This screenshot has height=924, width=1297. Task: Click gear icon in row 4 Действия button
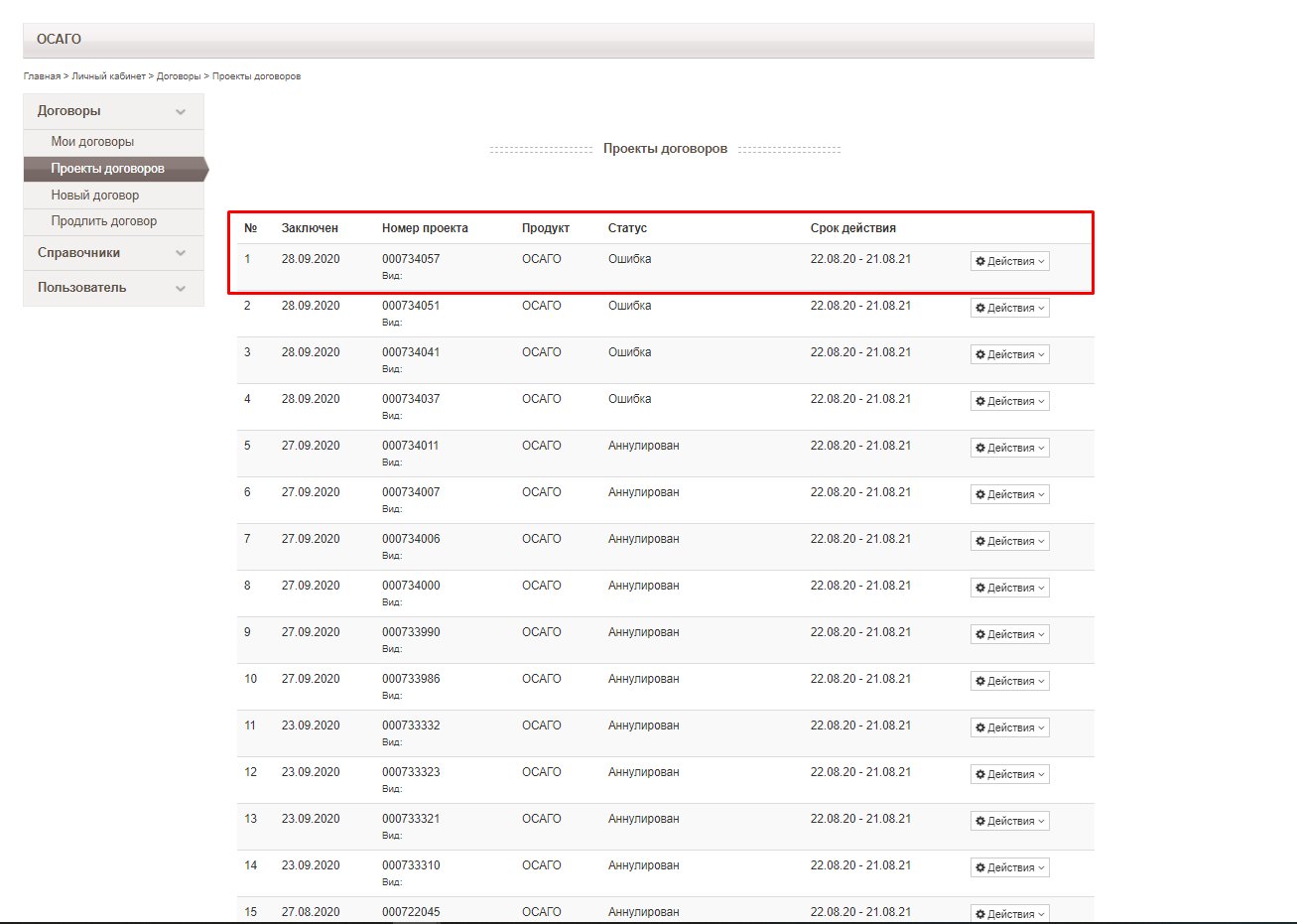coord(980,401)
